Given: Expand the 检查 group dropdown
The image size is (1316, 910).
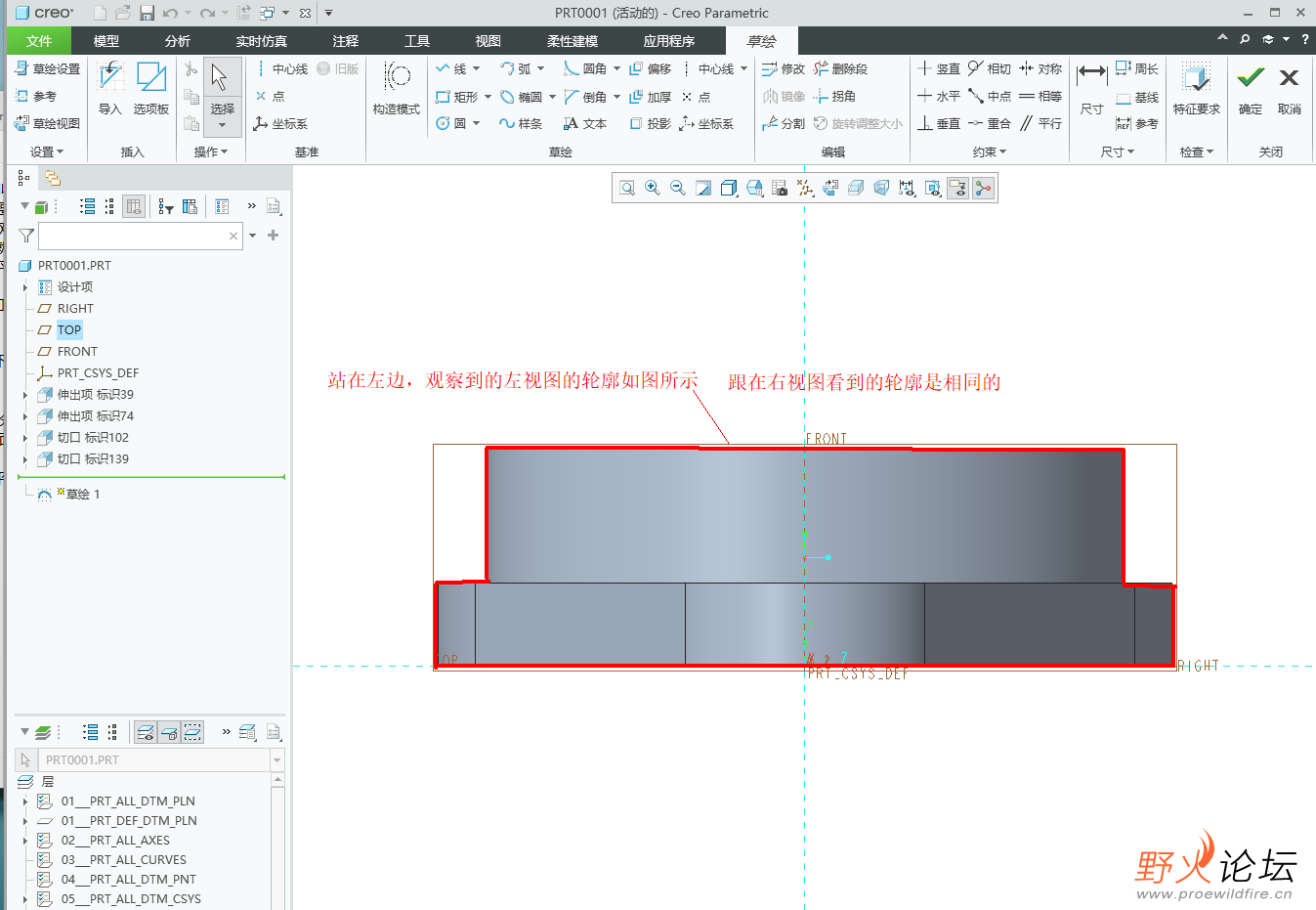Looking at the screenshot, I should pyautogui.click(x=1196, y=152).
